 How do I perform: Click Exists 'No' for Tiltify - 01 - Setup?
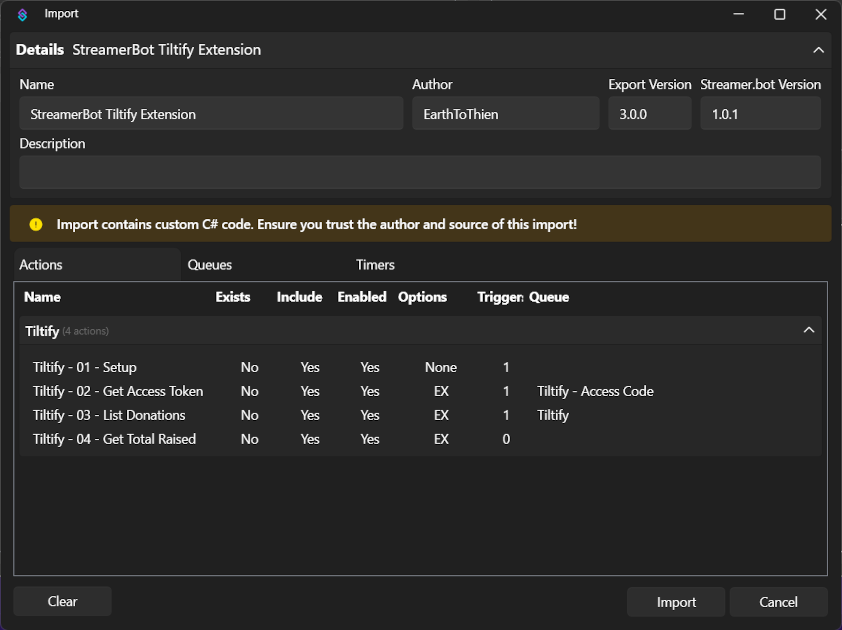point(250,367)
